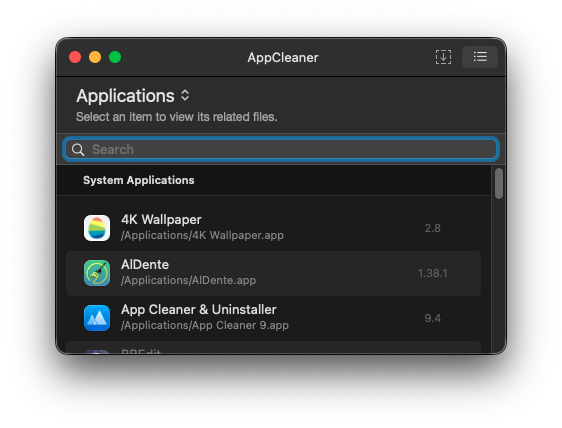Minimize the AppCleaner window
Image resolution: width=562 pixels, height=428 pixels.
pyautogui.click(x=95, y=57)
